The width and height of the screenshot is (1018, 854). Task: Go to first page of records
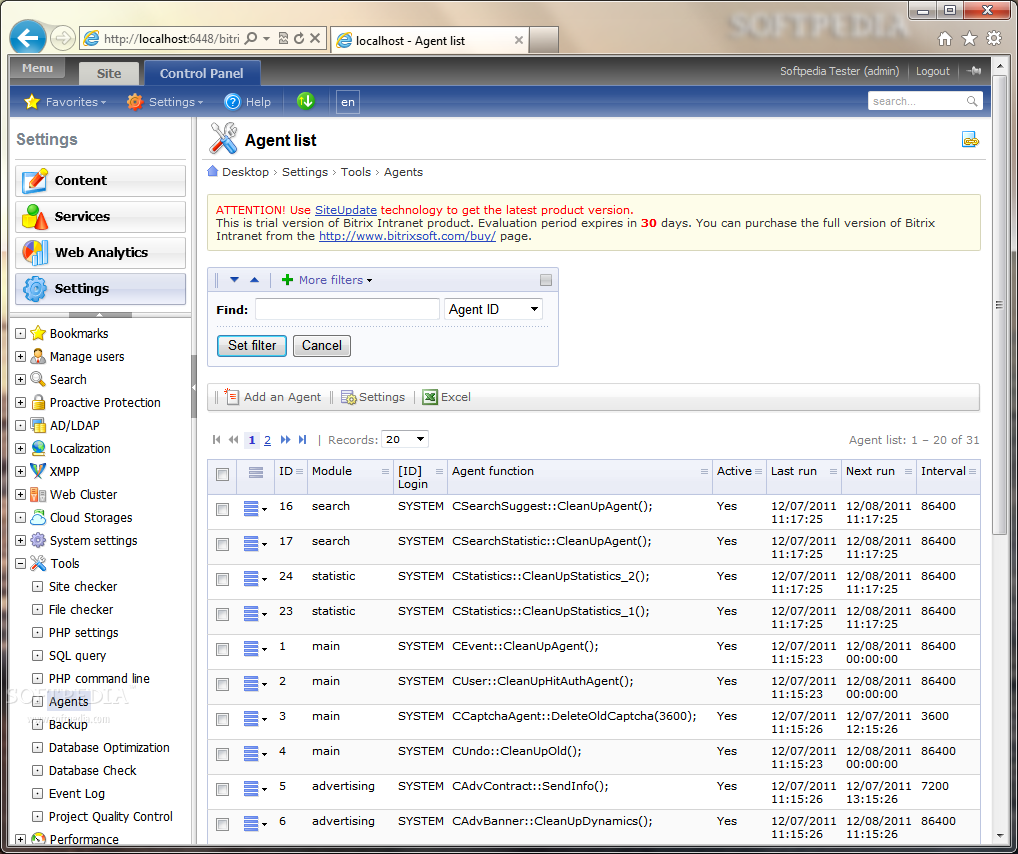[217, 440]
